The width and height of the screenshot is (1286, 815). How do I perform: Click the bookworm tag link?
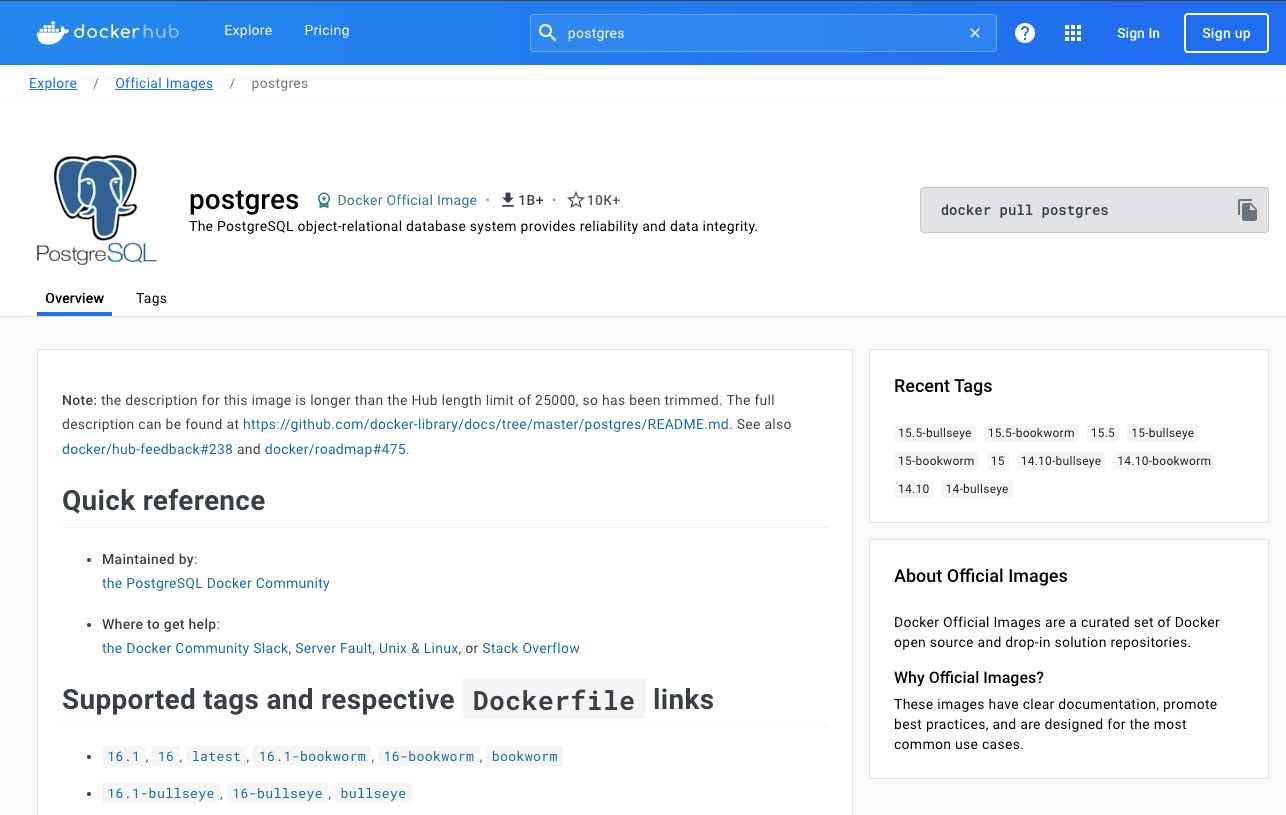(x=525, y=756)
